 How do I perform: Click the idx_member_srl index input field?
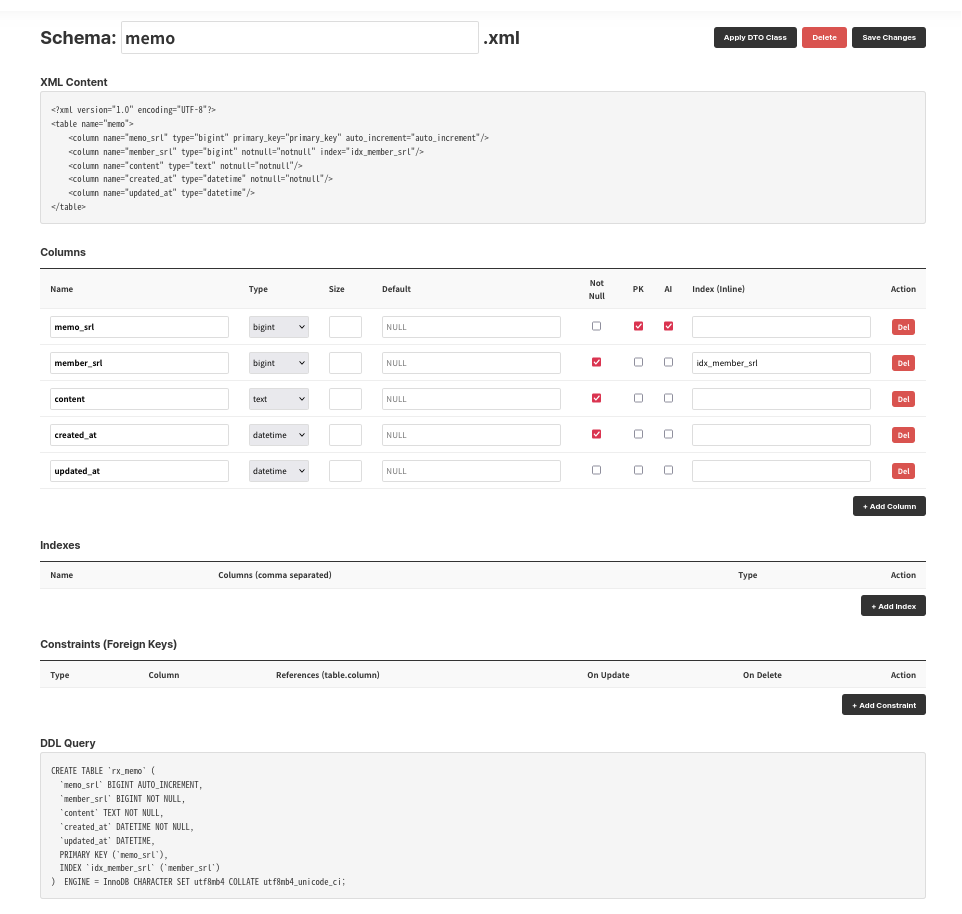(780, 363)
